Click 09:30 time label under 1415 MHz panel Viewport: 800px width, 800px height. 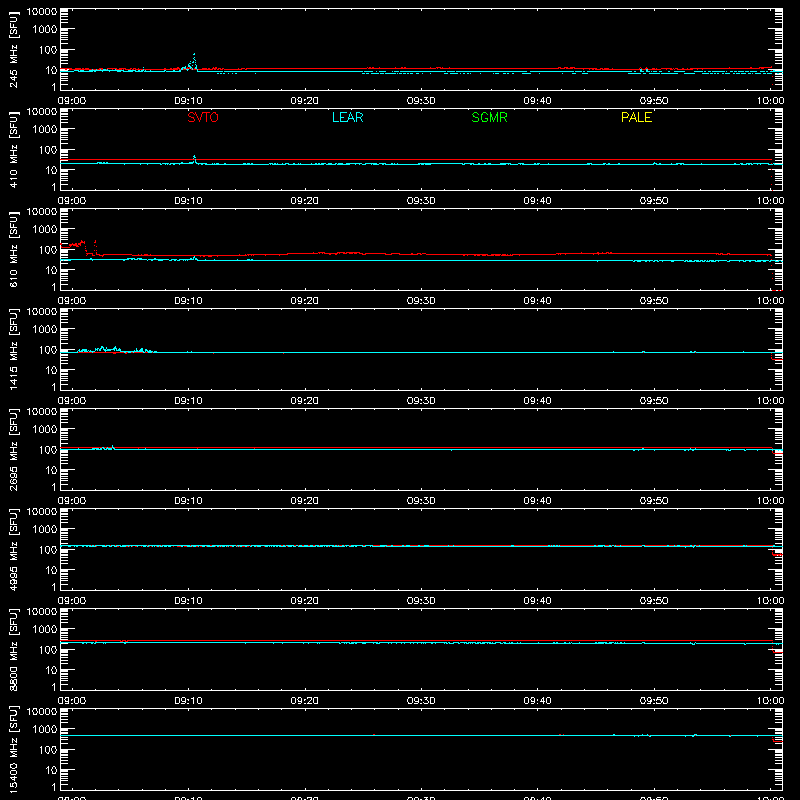click(x=421, y=401)
